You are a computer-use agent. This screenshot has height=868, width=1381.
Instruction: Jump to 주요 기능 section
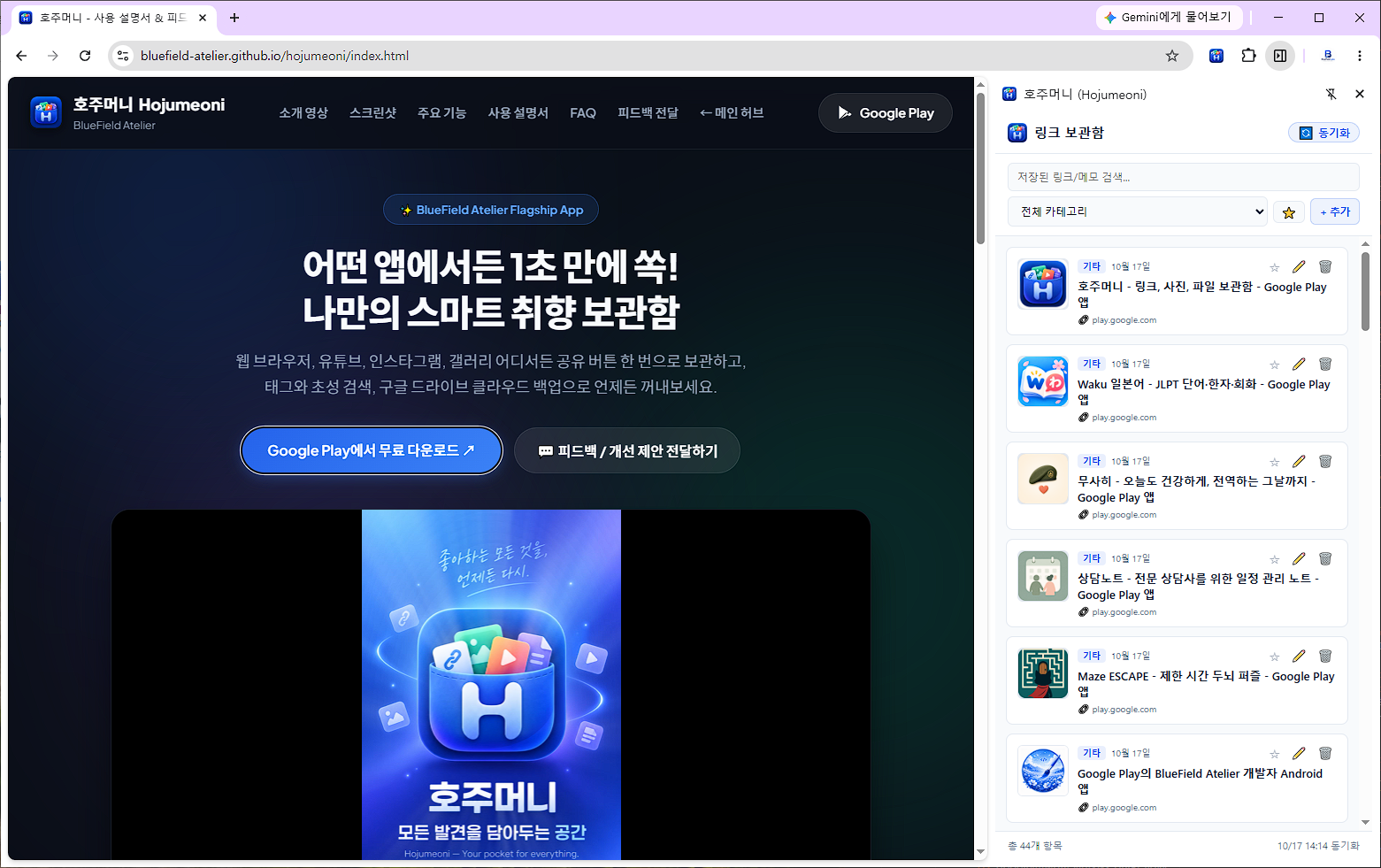(x=441, y=113)
